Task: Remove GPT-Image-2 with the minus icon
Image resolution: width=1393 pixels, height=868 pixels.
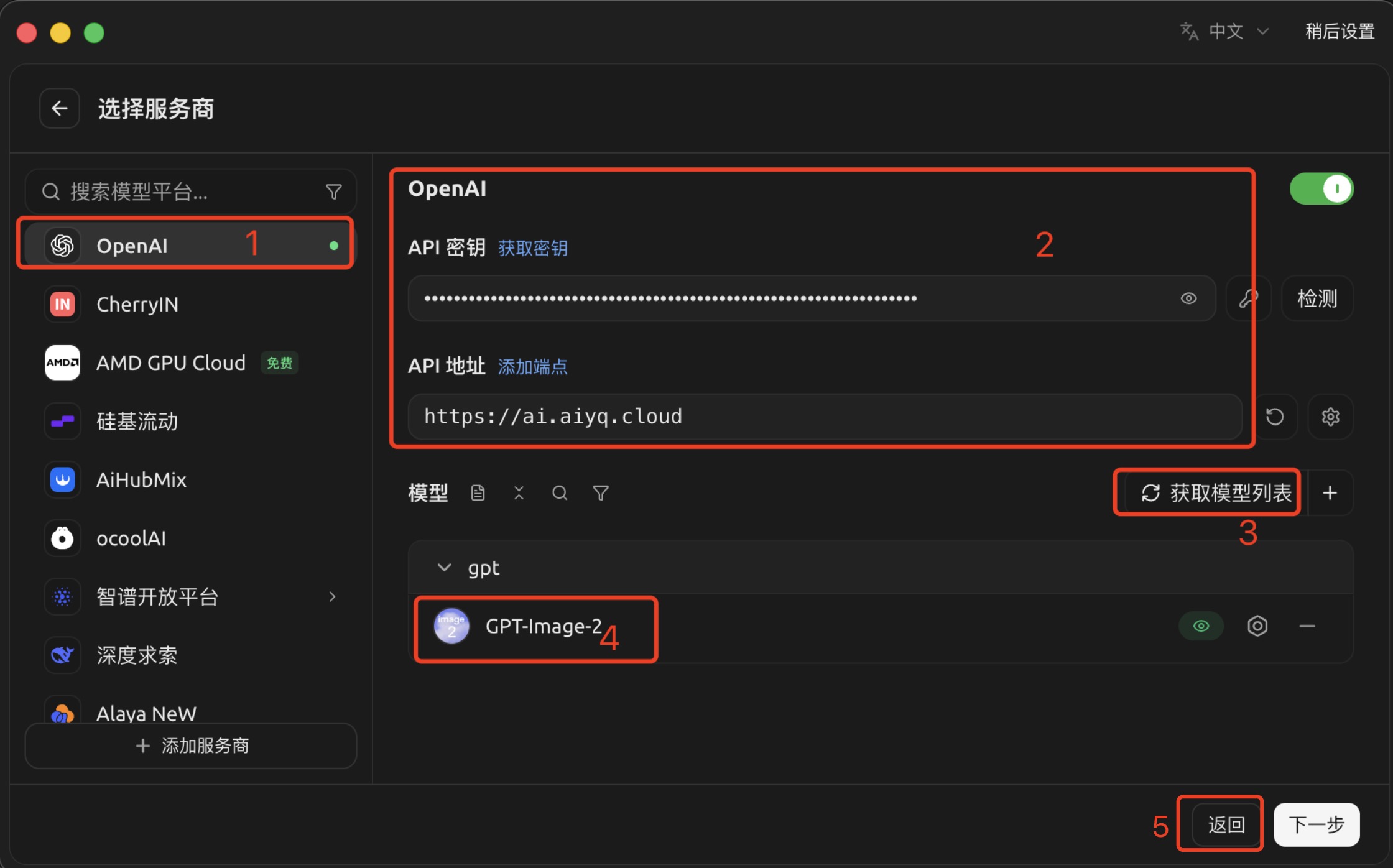Action: click(1307, 626)
